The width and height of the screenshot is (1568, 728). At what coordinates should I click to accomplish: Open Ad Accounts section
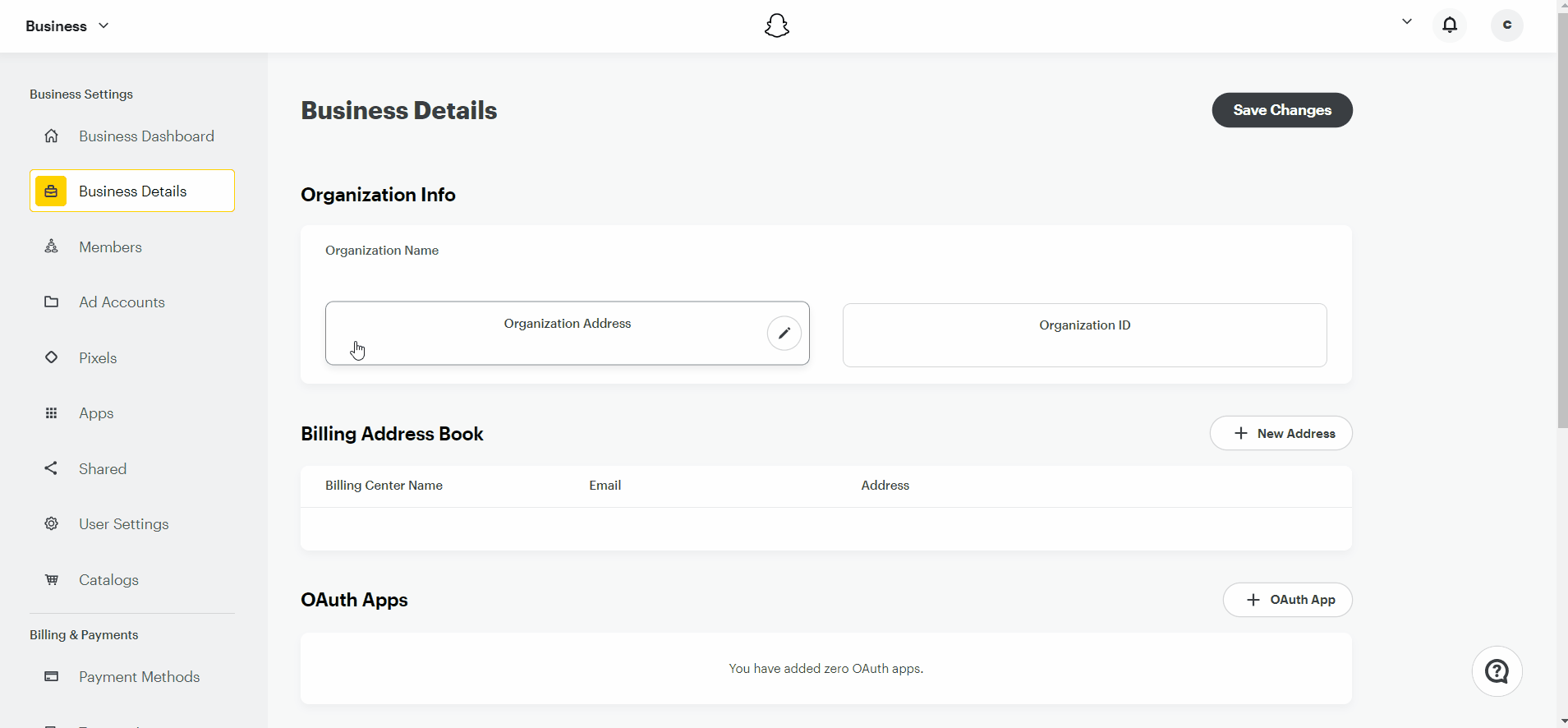132,302
